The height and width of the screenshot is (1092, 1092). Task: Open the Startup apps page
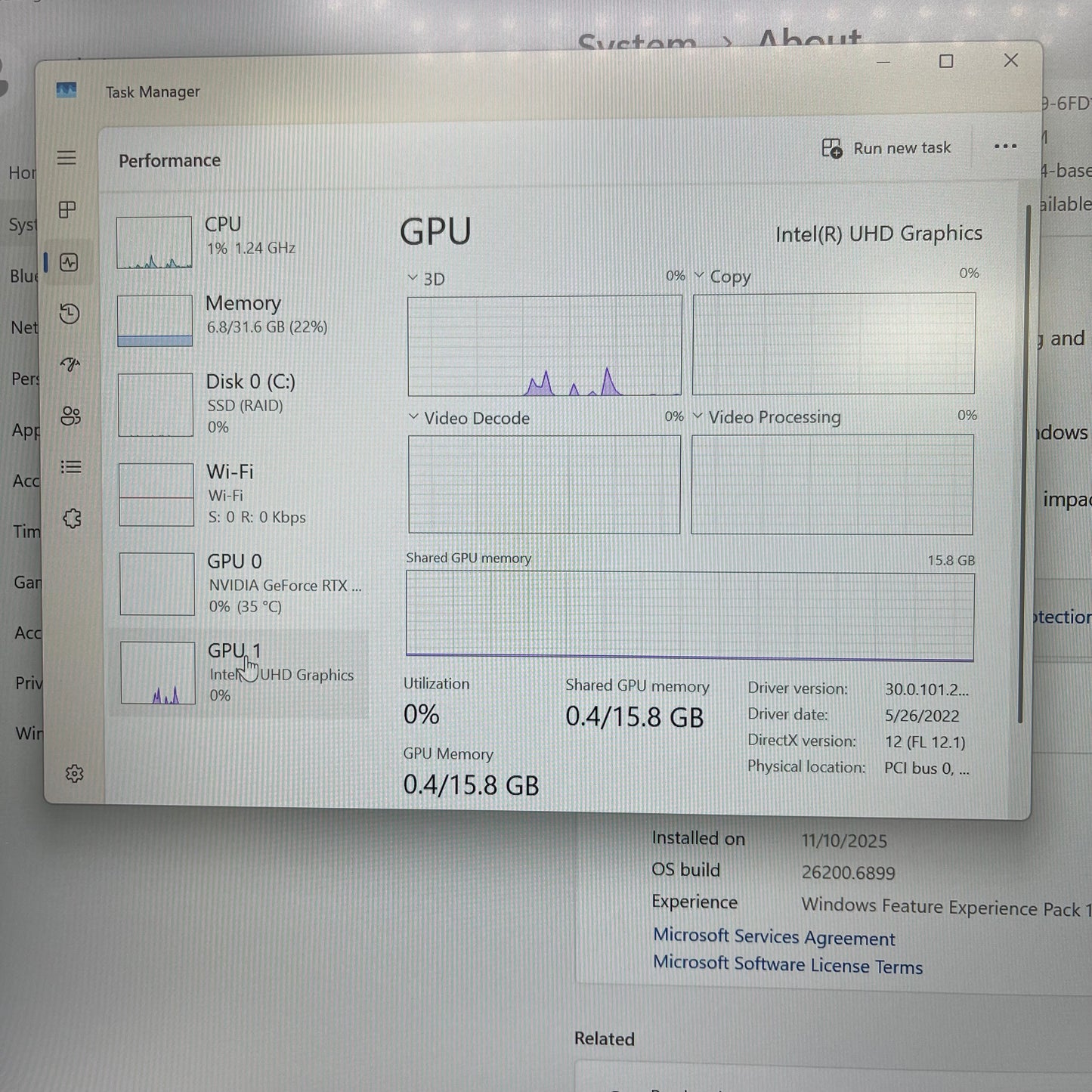(x=69, y=365)
